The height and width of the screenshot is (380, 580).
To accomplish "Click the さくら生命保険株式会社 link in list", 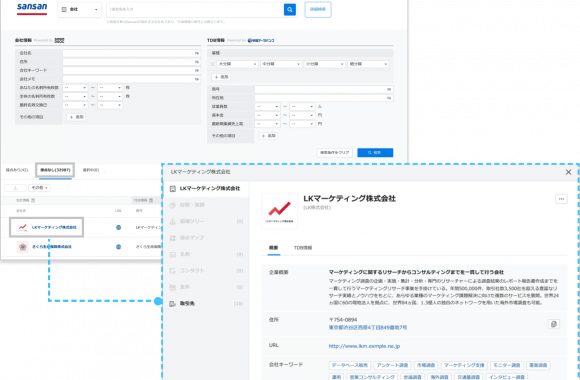I will pos(52,246).
